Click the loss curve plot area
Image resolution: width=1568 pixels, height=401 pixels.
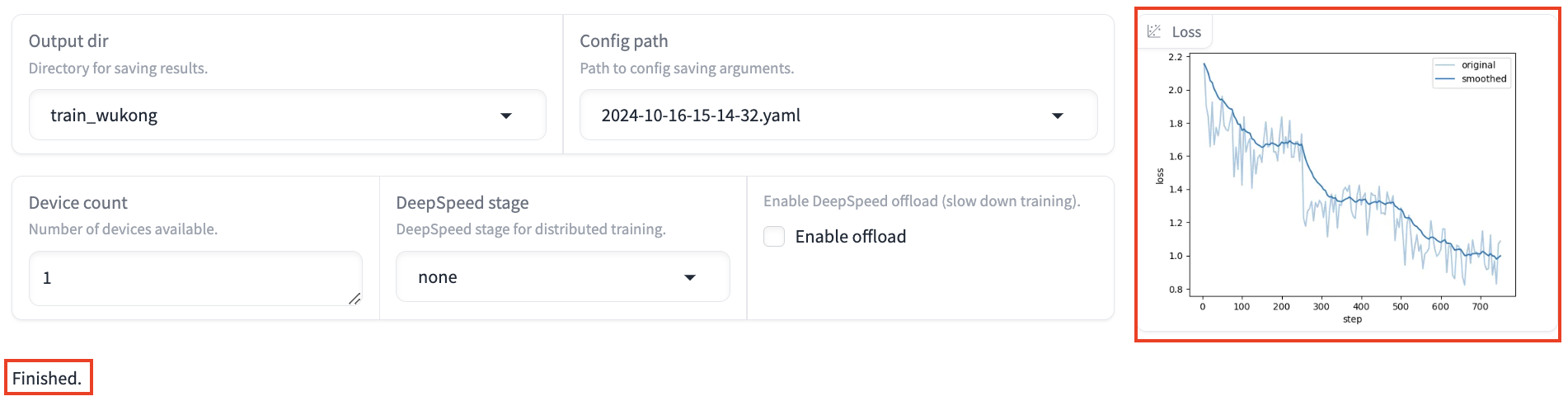1352,190
